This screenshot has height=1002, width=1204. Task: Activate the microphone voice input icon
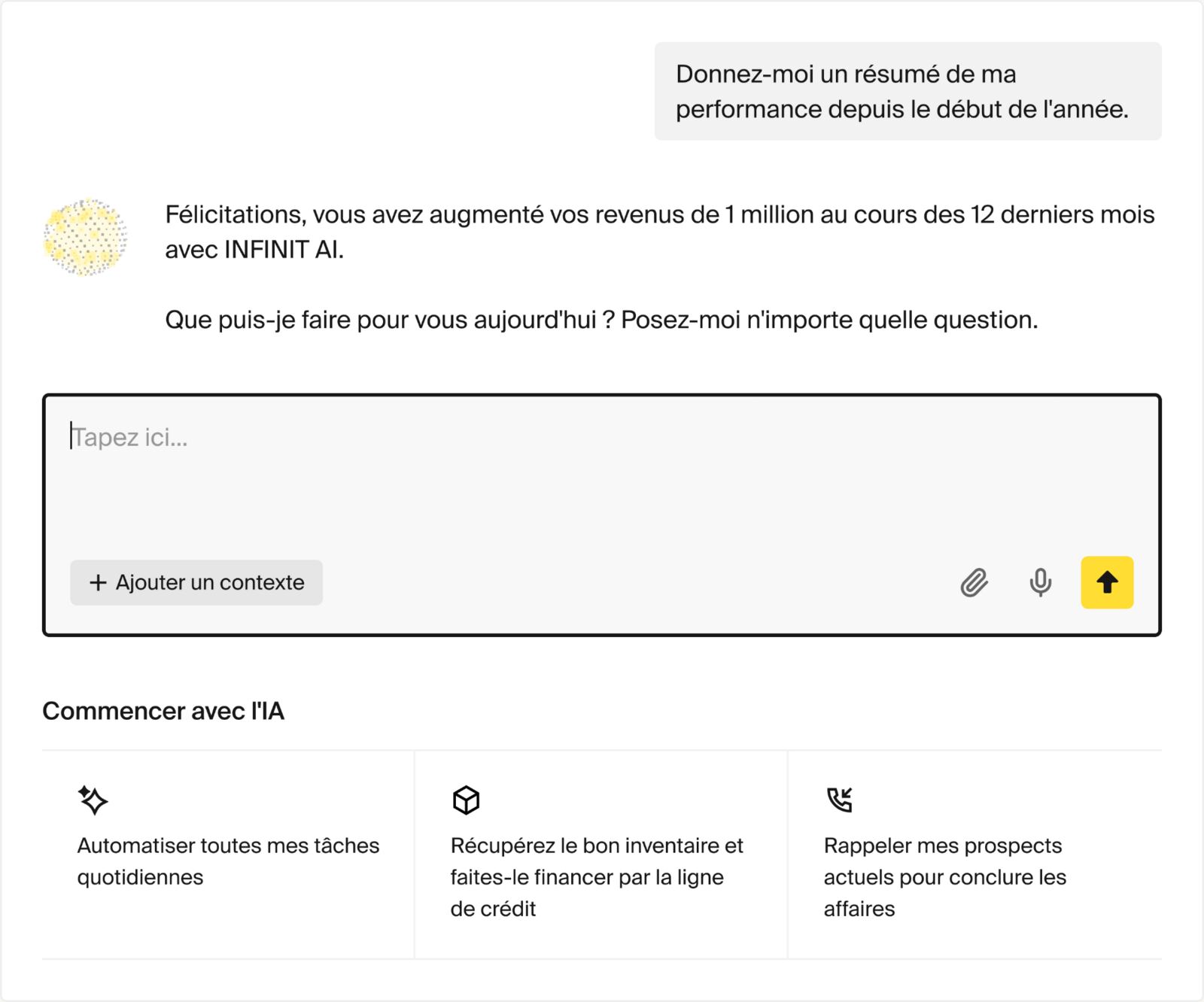click(x=1040, y=583)
